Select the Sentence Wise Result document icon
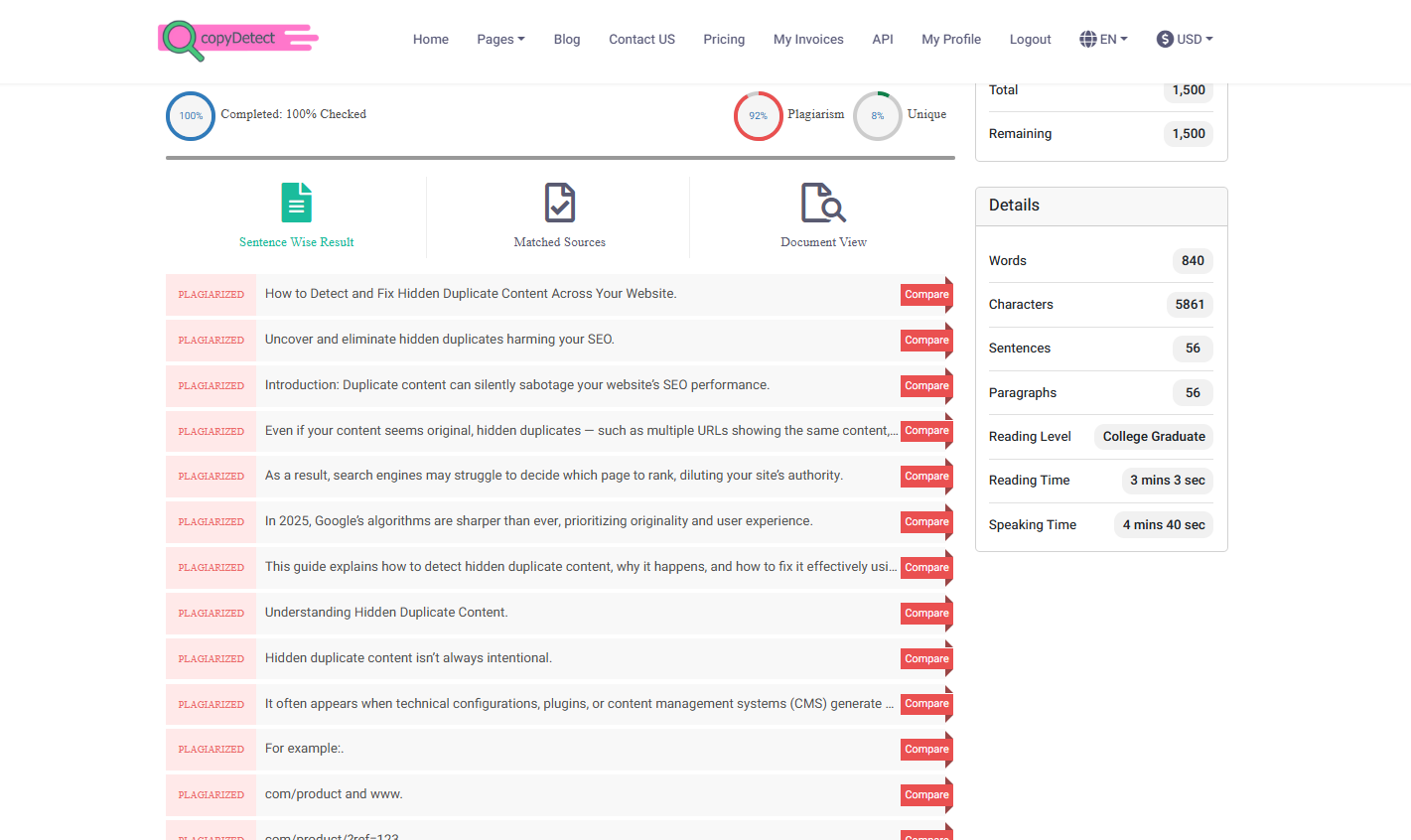This screenshot has height=840, width=1411. [x=296, y=202]
